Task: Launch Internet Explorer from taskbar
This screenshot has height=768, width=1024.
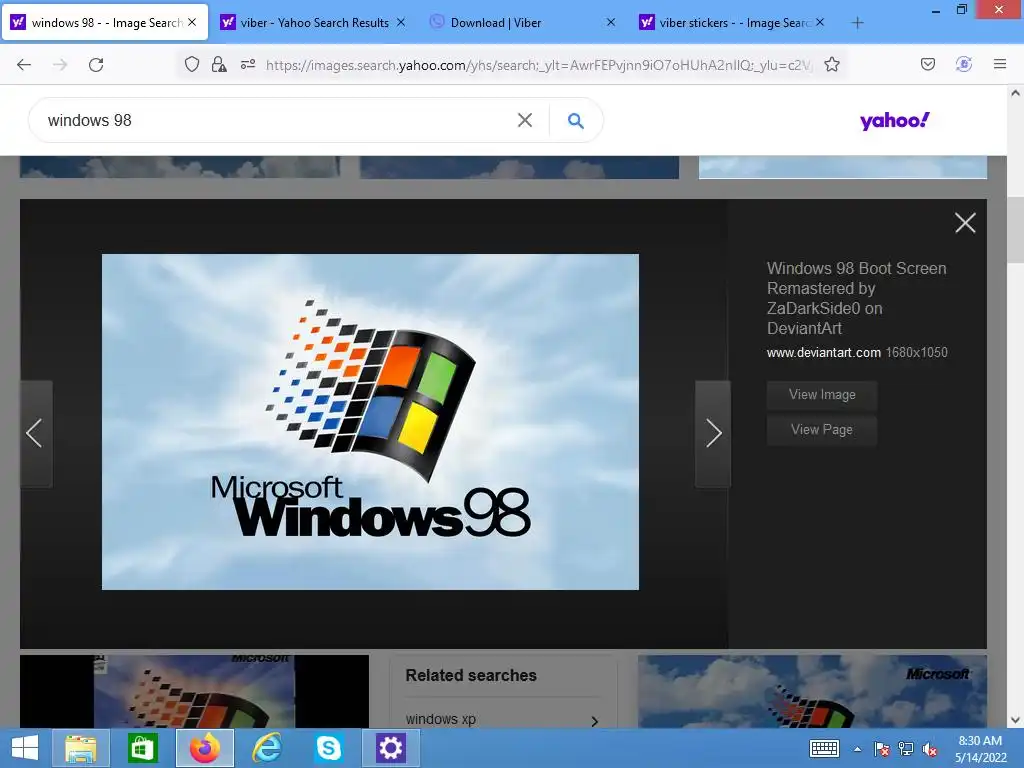Action: pos(266,748)
